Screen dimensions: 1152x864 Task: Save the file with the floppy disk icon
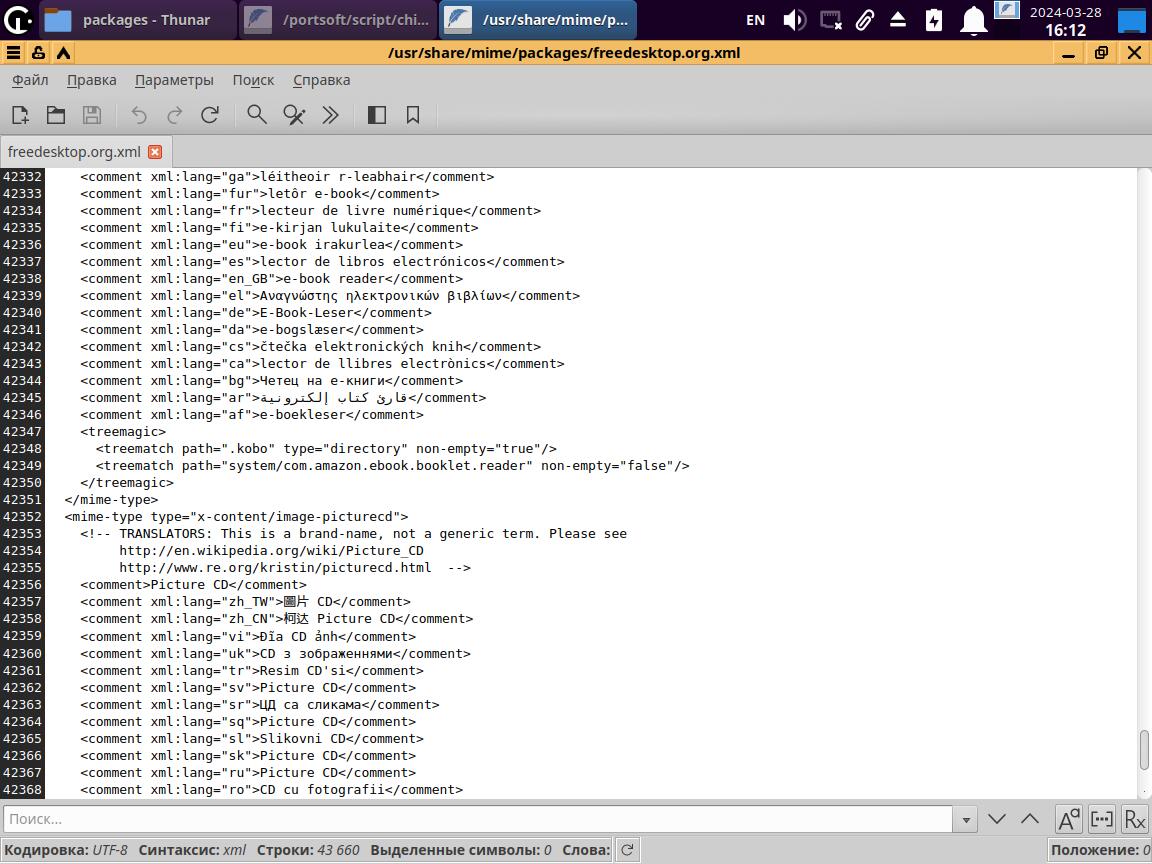pos(92,115)
